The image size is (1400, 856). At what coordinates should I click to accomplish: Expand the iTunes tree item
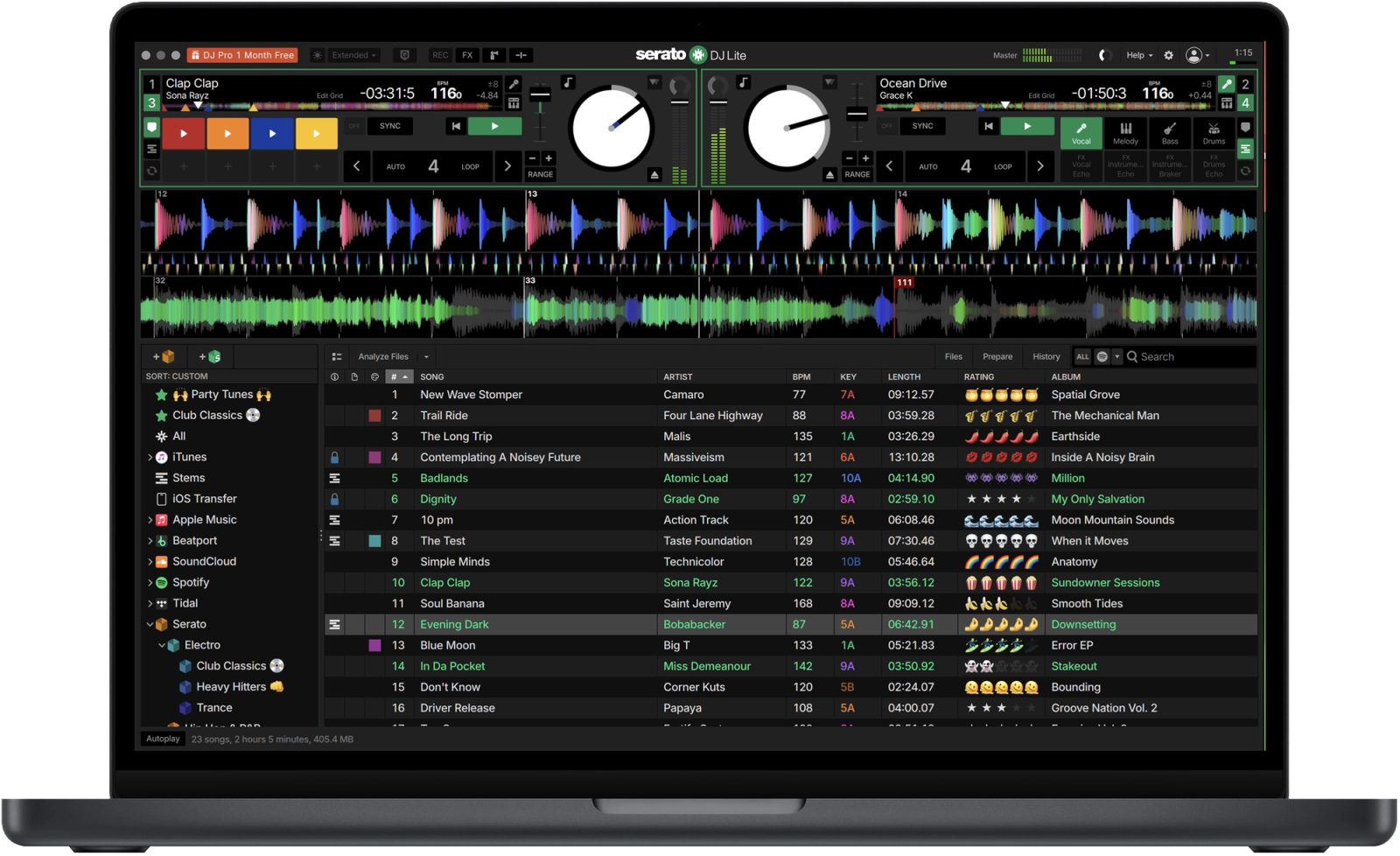[x=150, y=457]
